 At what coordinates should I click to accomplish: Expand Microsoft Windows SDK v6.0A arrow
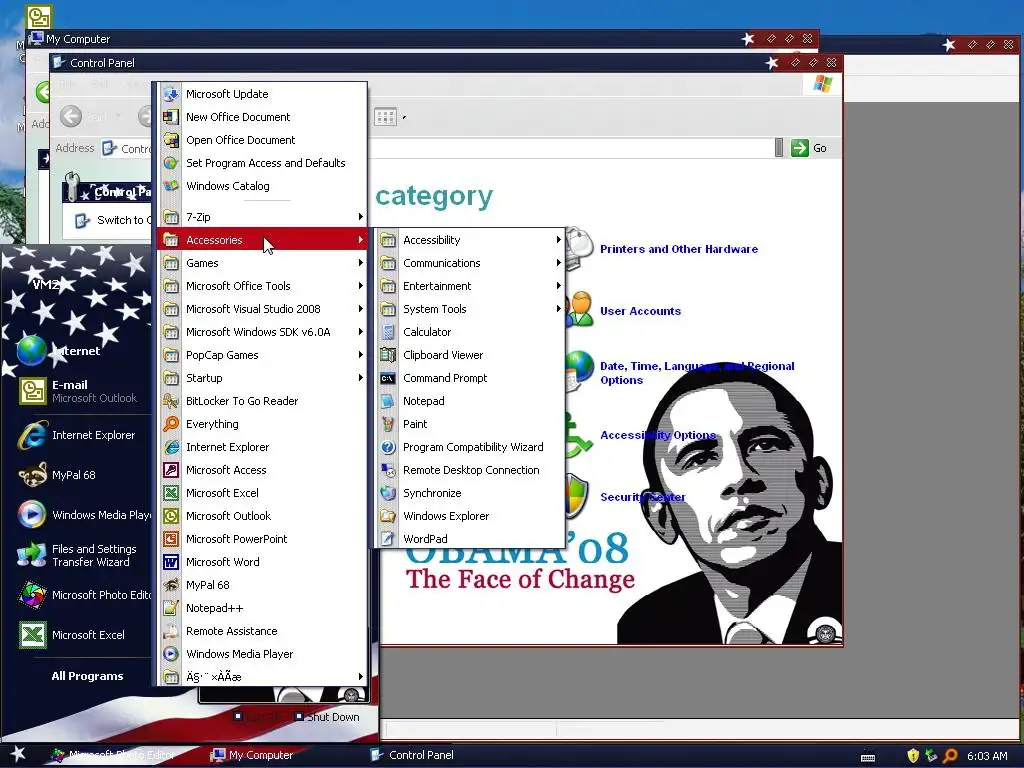[x=360, y=332]
